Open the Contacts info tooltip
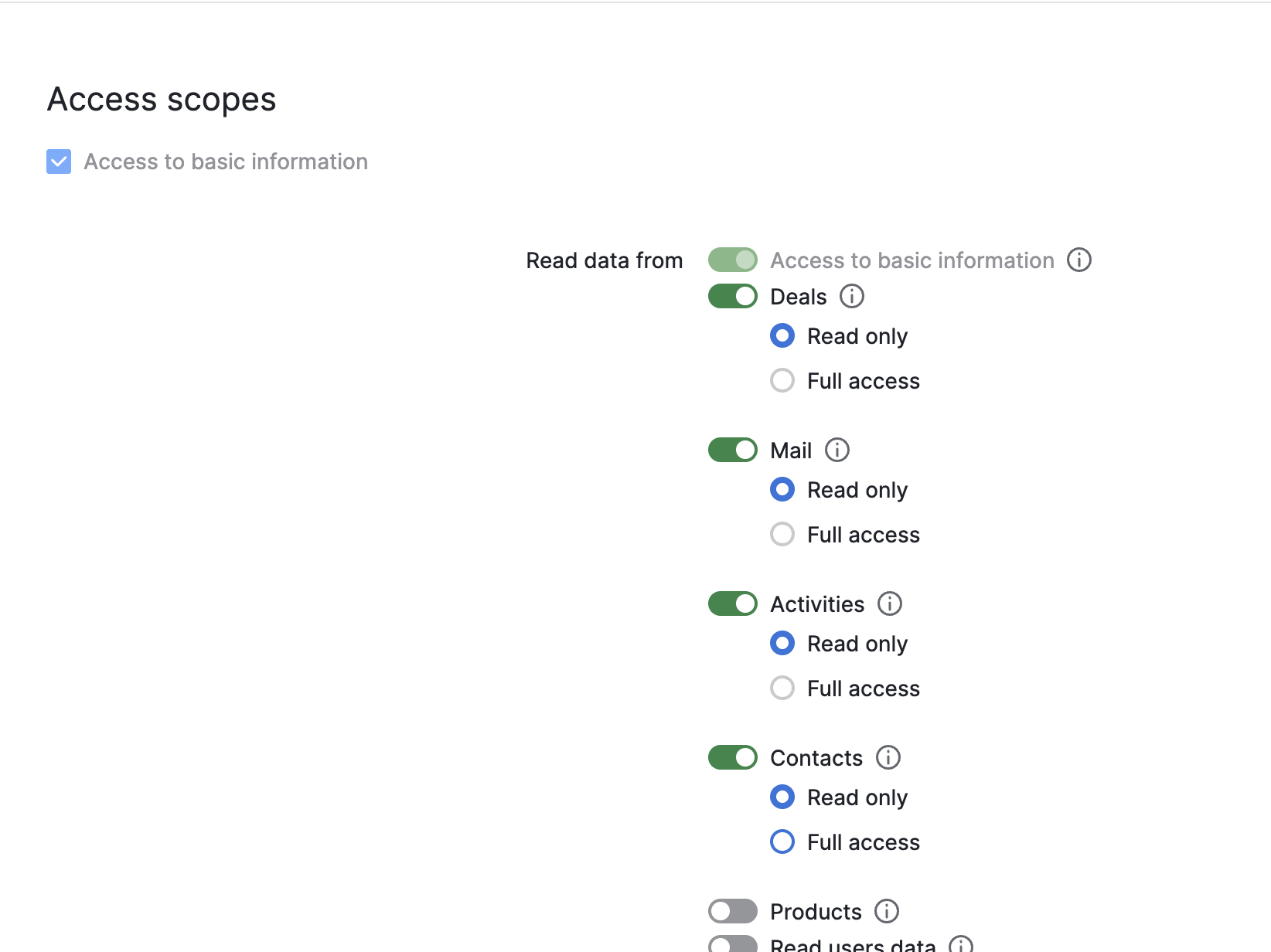Image resolution: width=1271 pixels, height=952 pixels. tap(888, 757)
